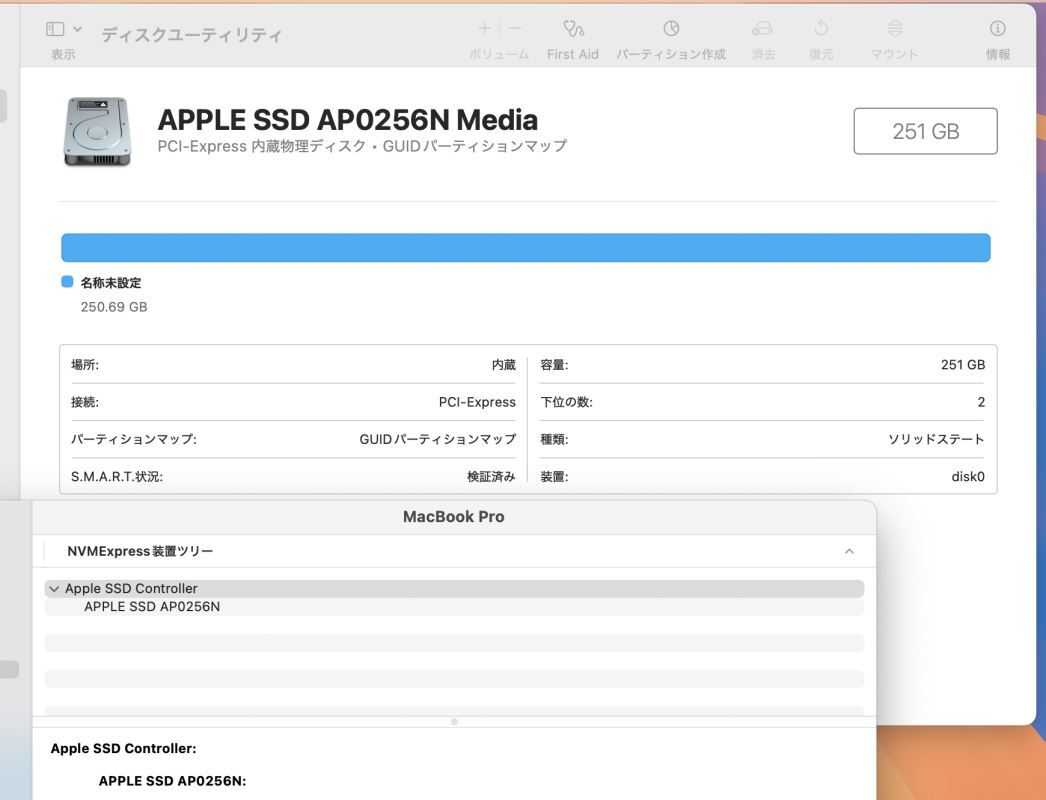Open the partition (パーティション作成) pie icon
Viewport: 1046px width, 800px height.
coord(671,28)
